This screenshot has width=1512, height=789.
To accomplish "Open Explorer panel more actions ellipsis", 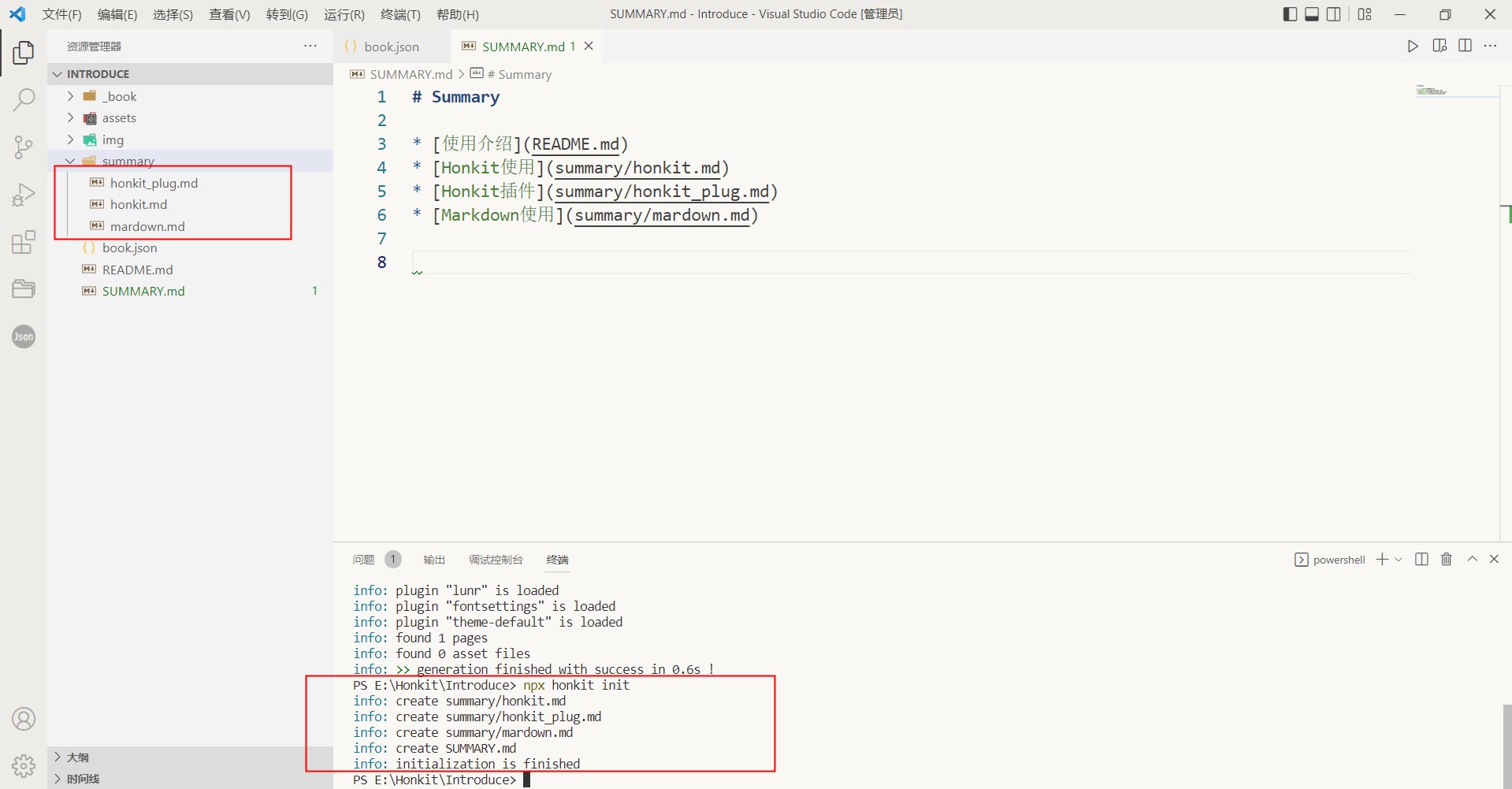I will pos(310,46).
